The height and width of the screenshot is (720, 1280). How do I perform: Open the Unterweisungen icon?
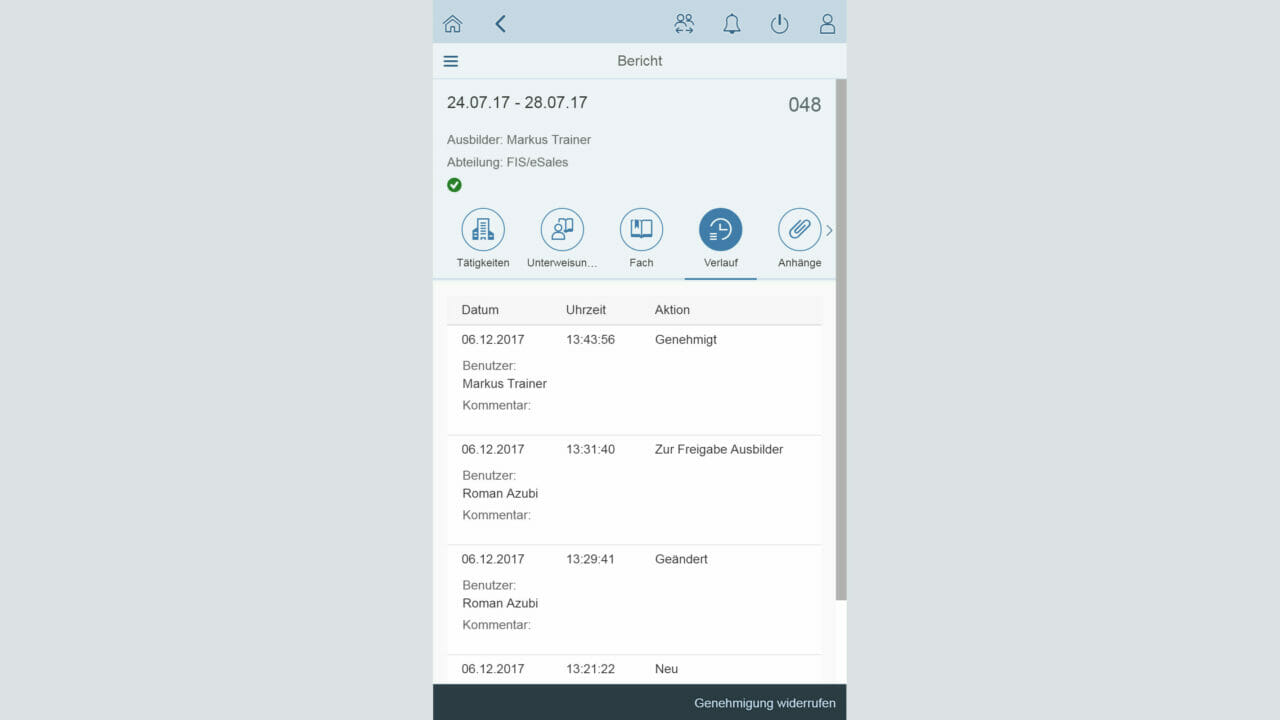click(x=562, y=229)
